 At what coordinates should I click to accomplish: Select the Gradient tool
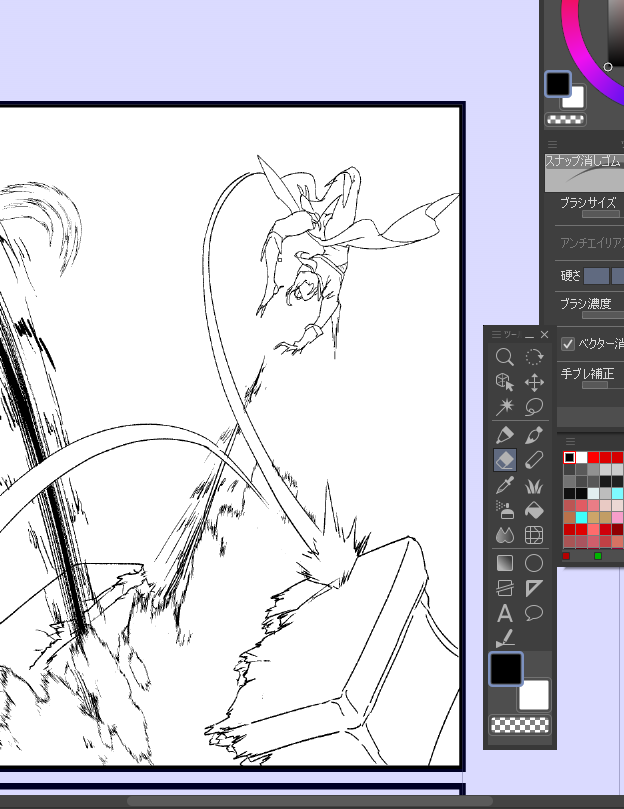504,563
